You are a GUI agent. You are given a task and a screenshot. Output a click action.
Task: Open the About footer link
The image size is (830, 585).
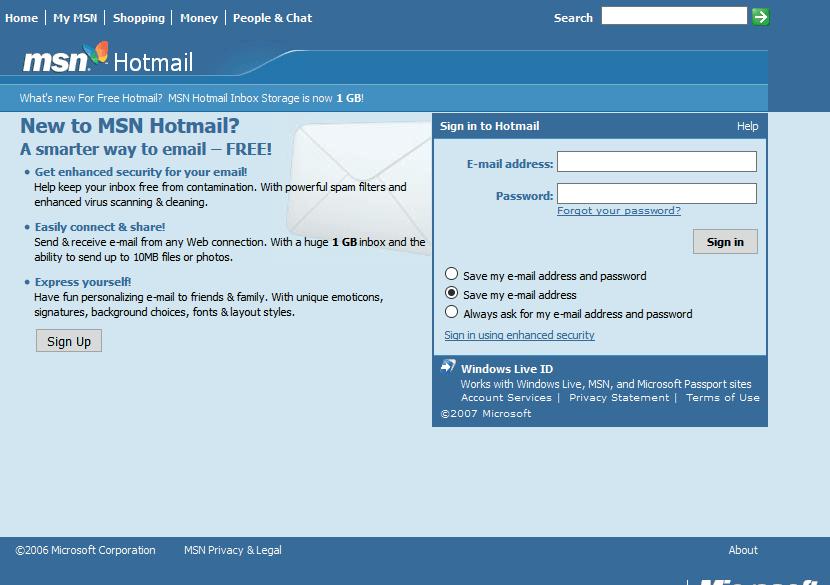743,550
